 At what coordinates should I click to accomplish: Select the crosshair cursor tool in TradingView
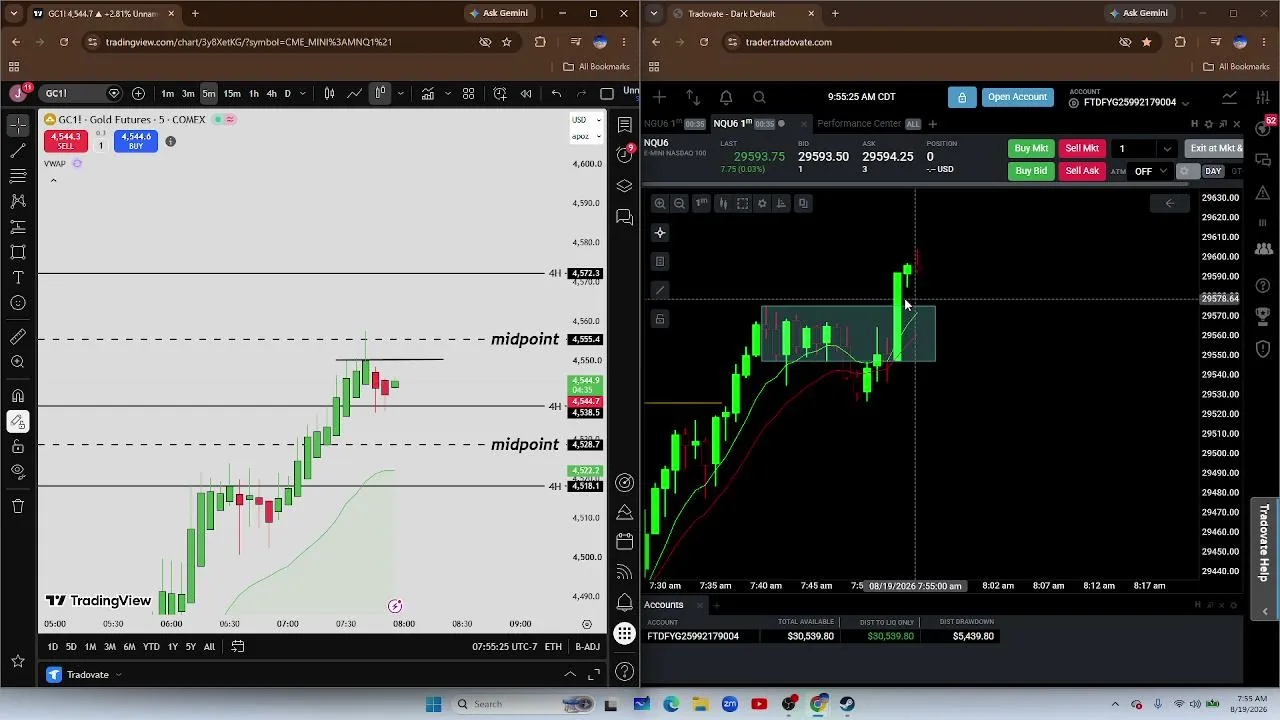coord(18,124)
